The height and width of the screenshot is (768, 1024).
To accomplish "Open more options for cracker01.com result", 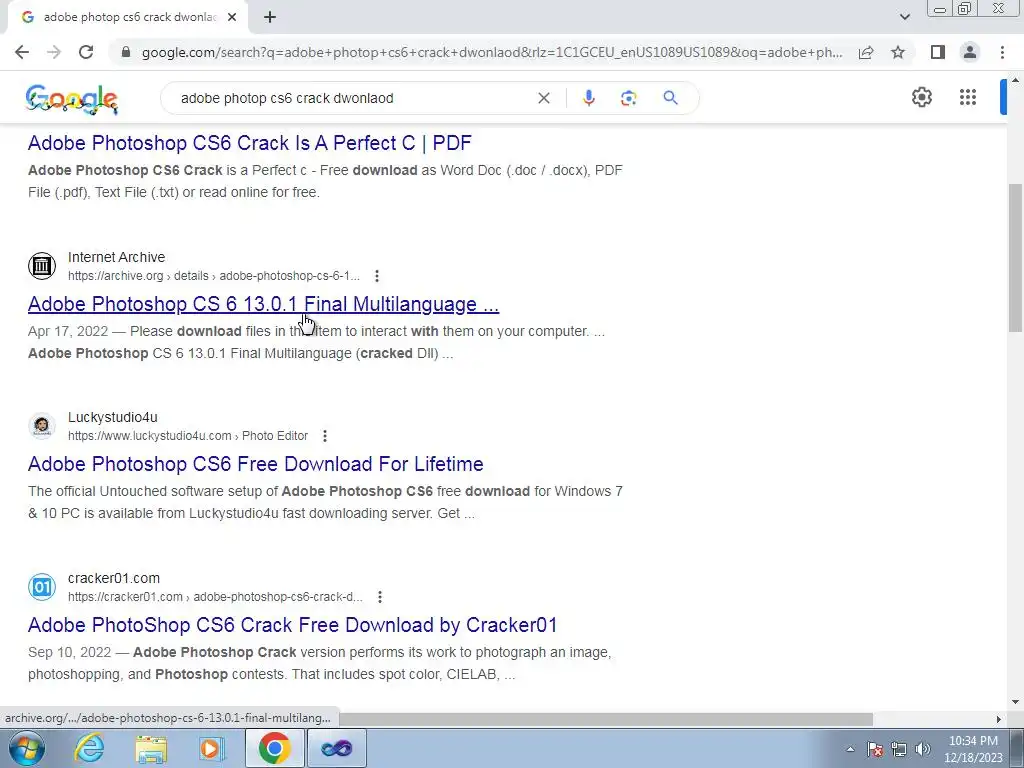I will [379, 596].
